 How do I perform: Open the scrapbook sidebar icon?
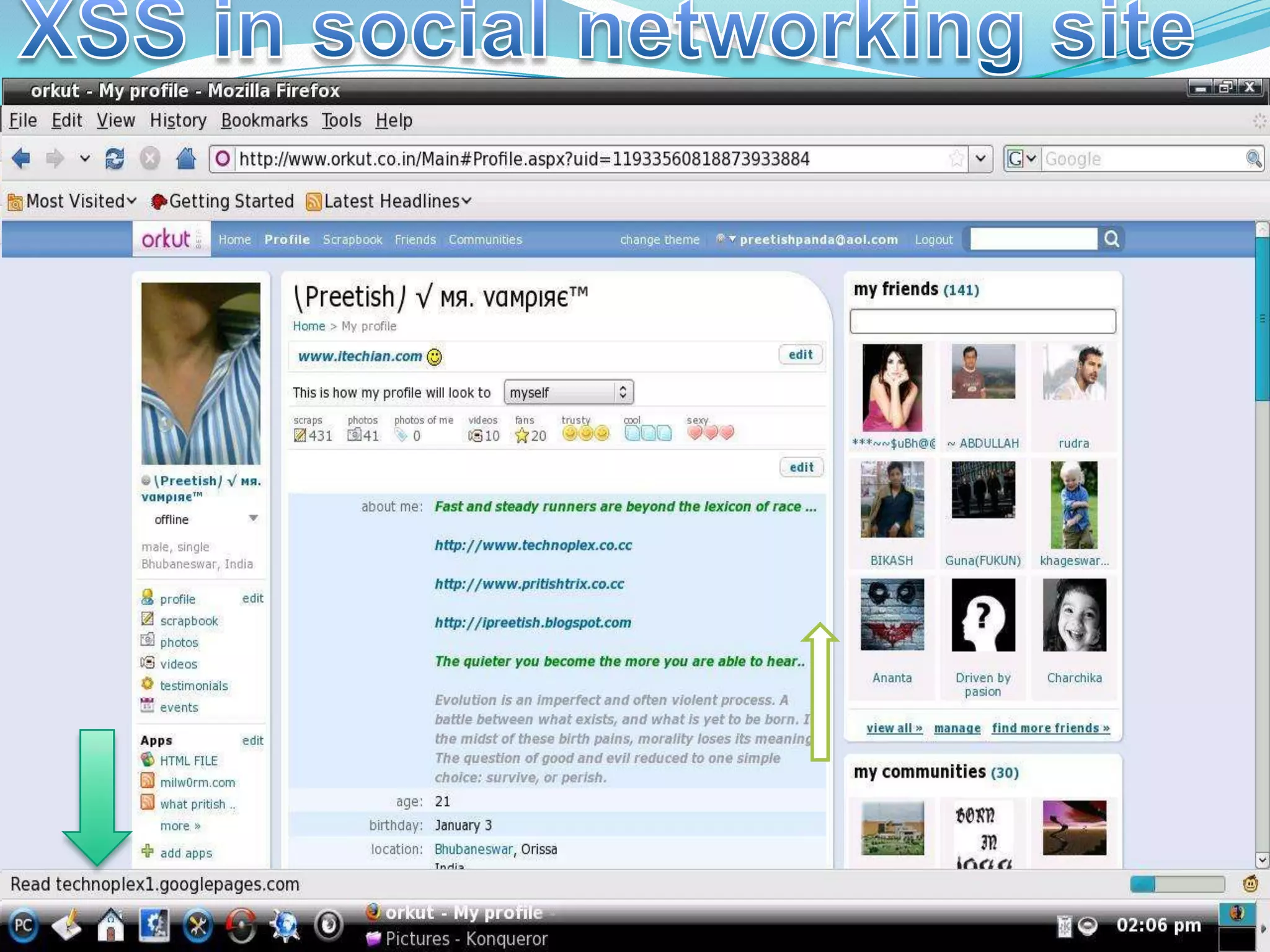pos(148,619)
